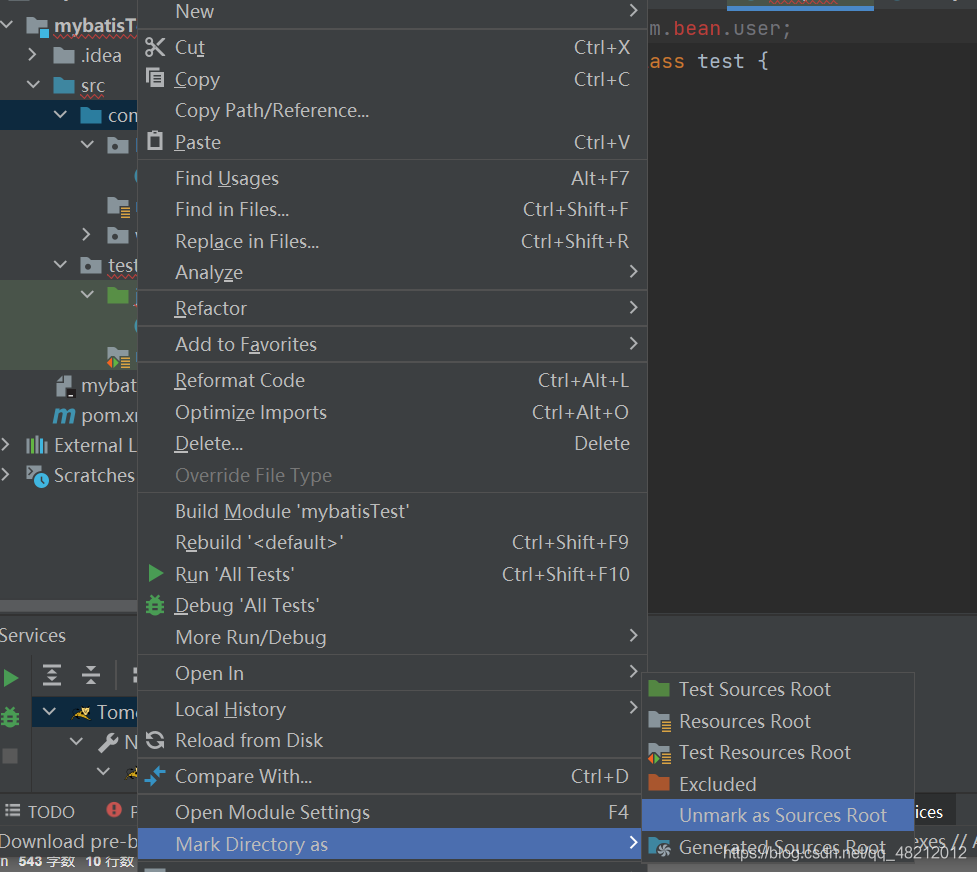Select Find in Files
Viewport: 977px width, 872px height.
click(x=392, y=209)
